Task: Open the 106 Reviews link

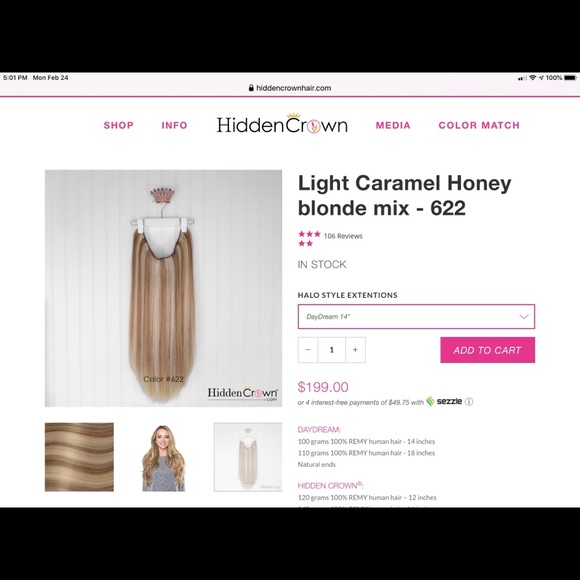Action: tap(343, 236)
